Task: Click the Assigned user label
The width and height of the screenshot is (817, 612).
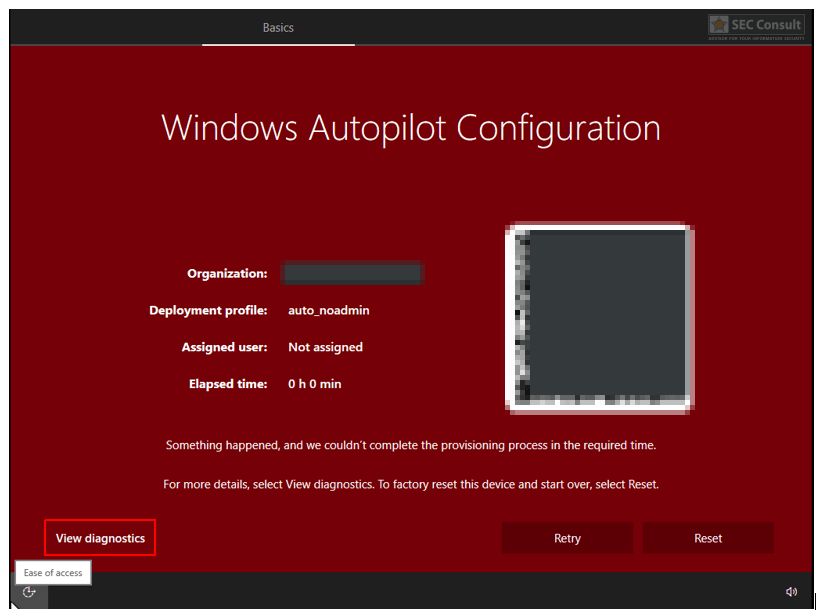Action: pyautogui.click(x=224, y=347)
